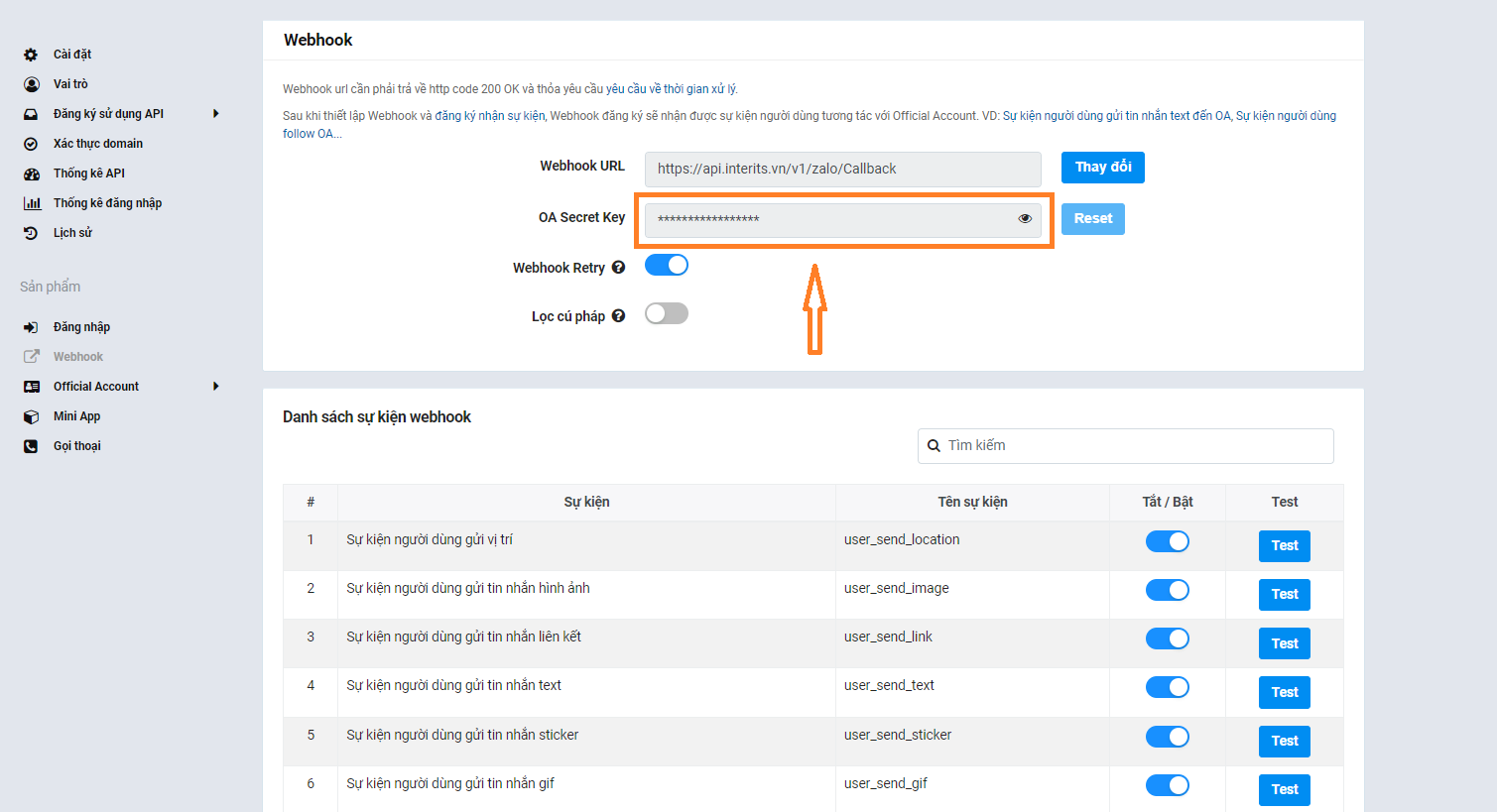Open Thống kê đăng nhập menu item
This screenshot has width=1497, height=812.
[x=107, y=203]
